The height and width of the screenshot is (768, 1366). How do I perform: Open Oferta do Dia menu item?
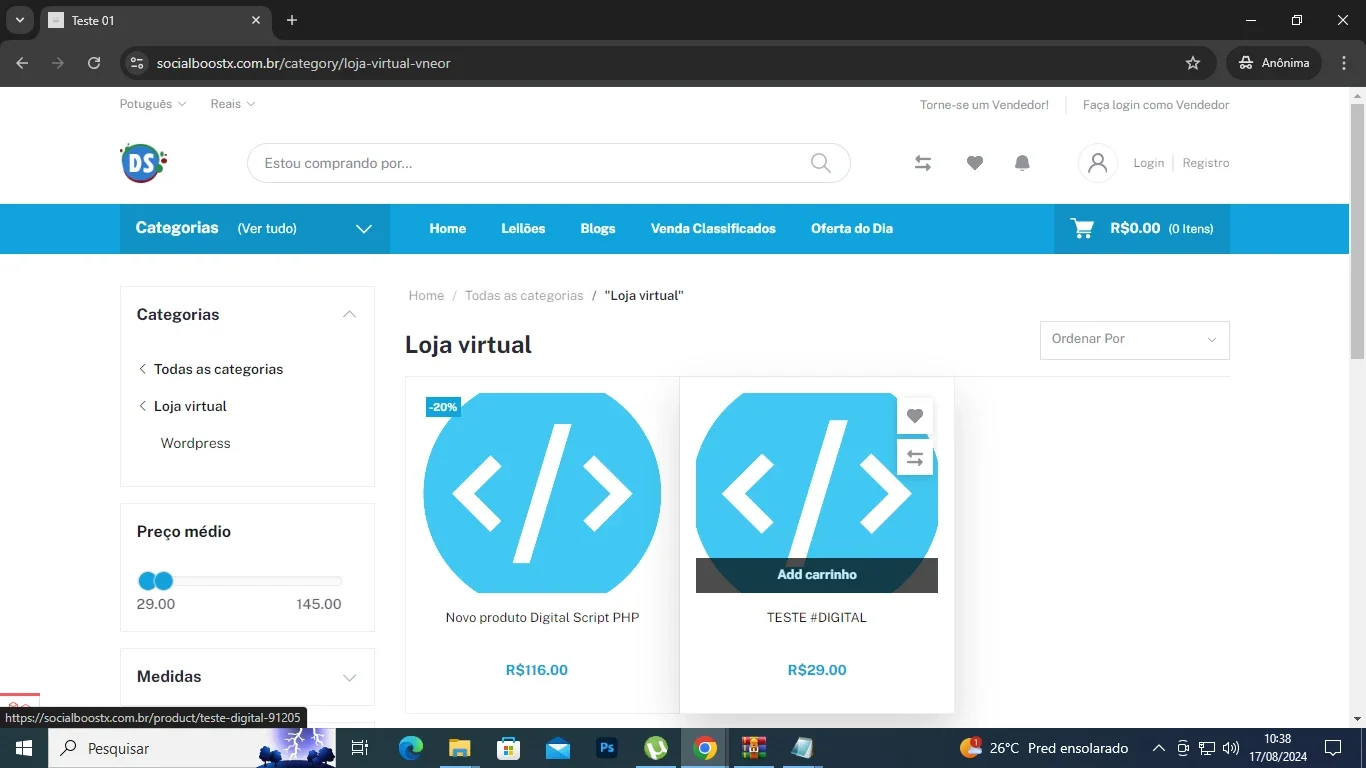click(x=852, y=228)
